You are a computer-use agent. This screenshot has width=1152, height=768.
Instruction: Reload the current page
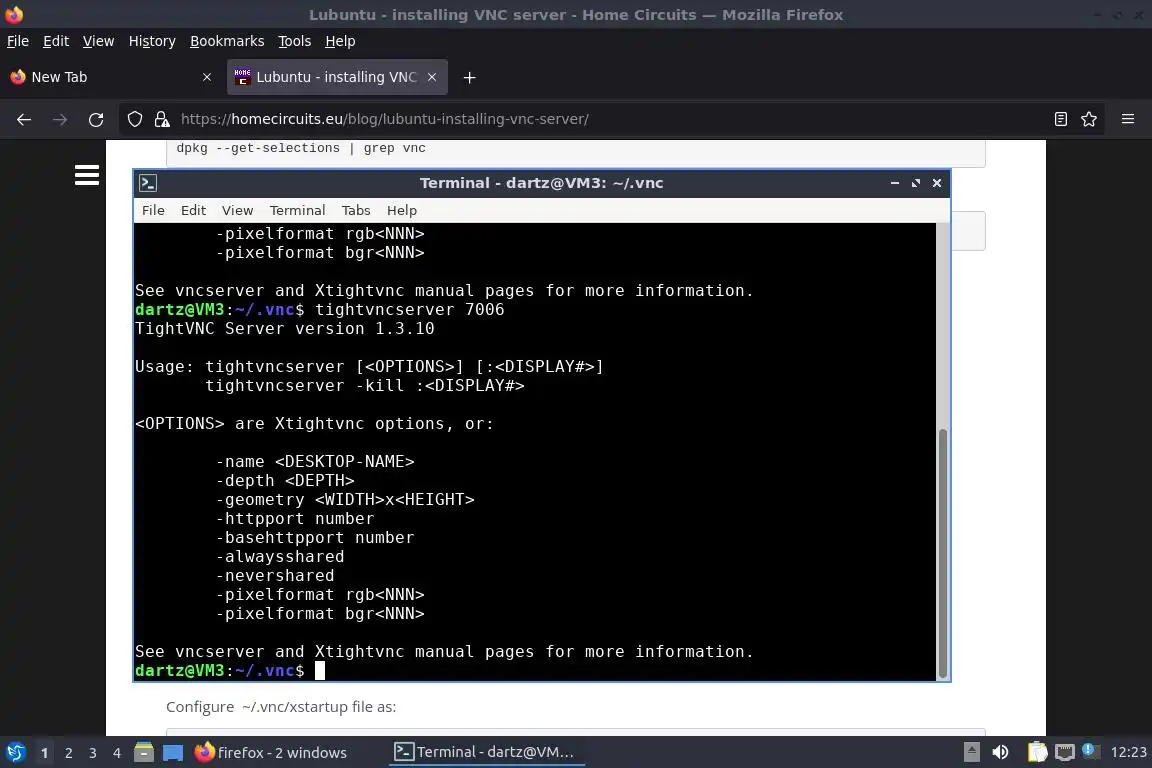[x=96, y=119]
